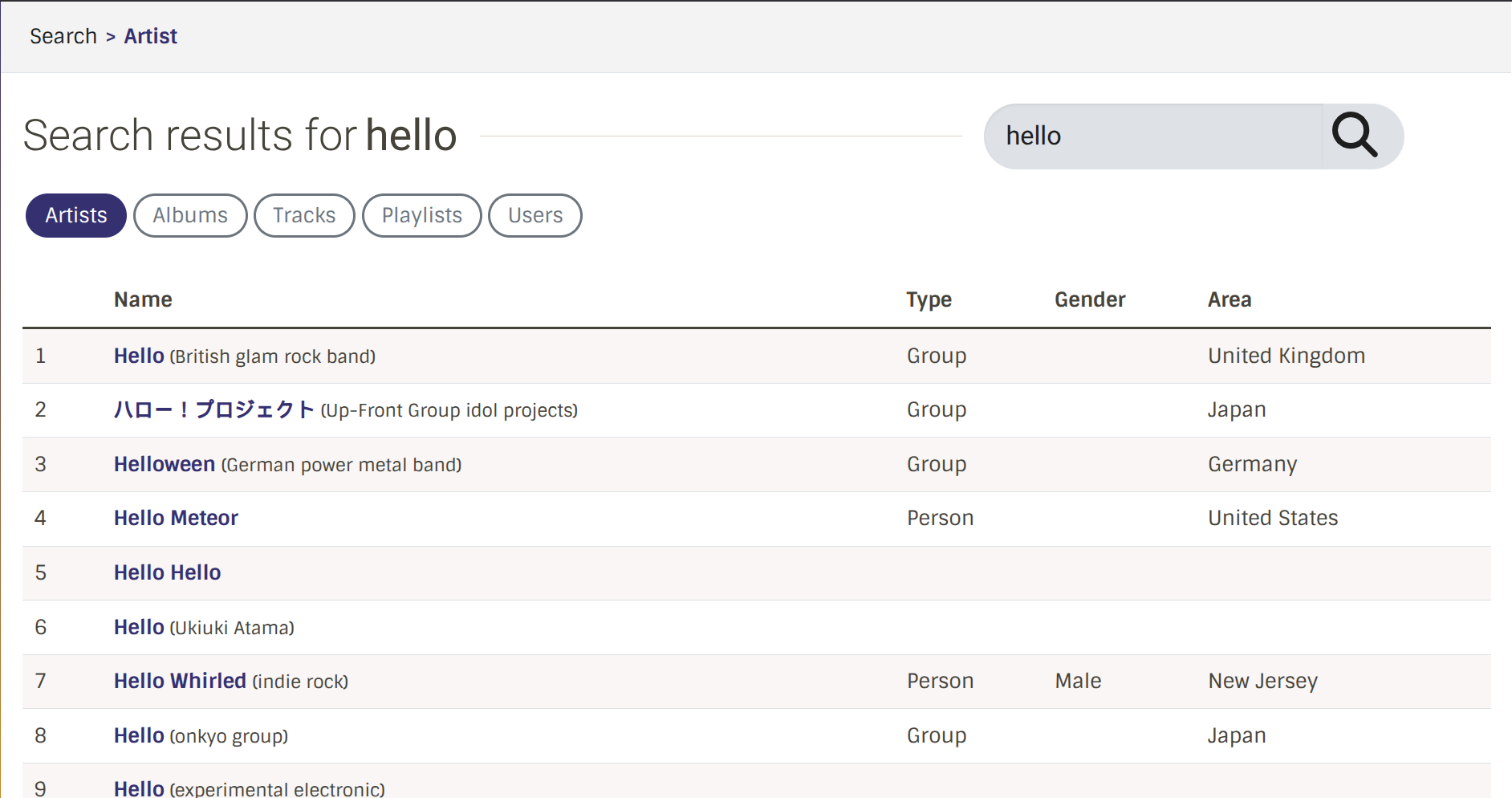The image size is (1512, 798).
Task: Click Person type in Hello Meteor row
Action: click(x=940, y=518)
